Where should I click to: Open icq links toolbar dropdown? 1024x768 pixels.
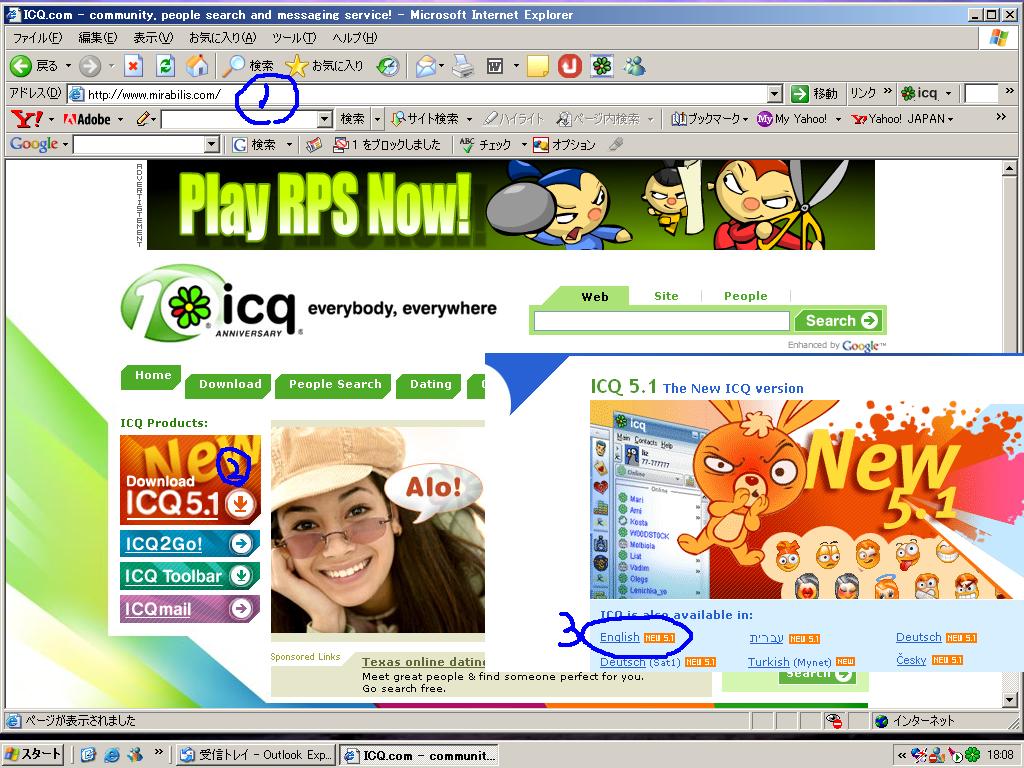948,94
